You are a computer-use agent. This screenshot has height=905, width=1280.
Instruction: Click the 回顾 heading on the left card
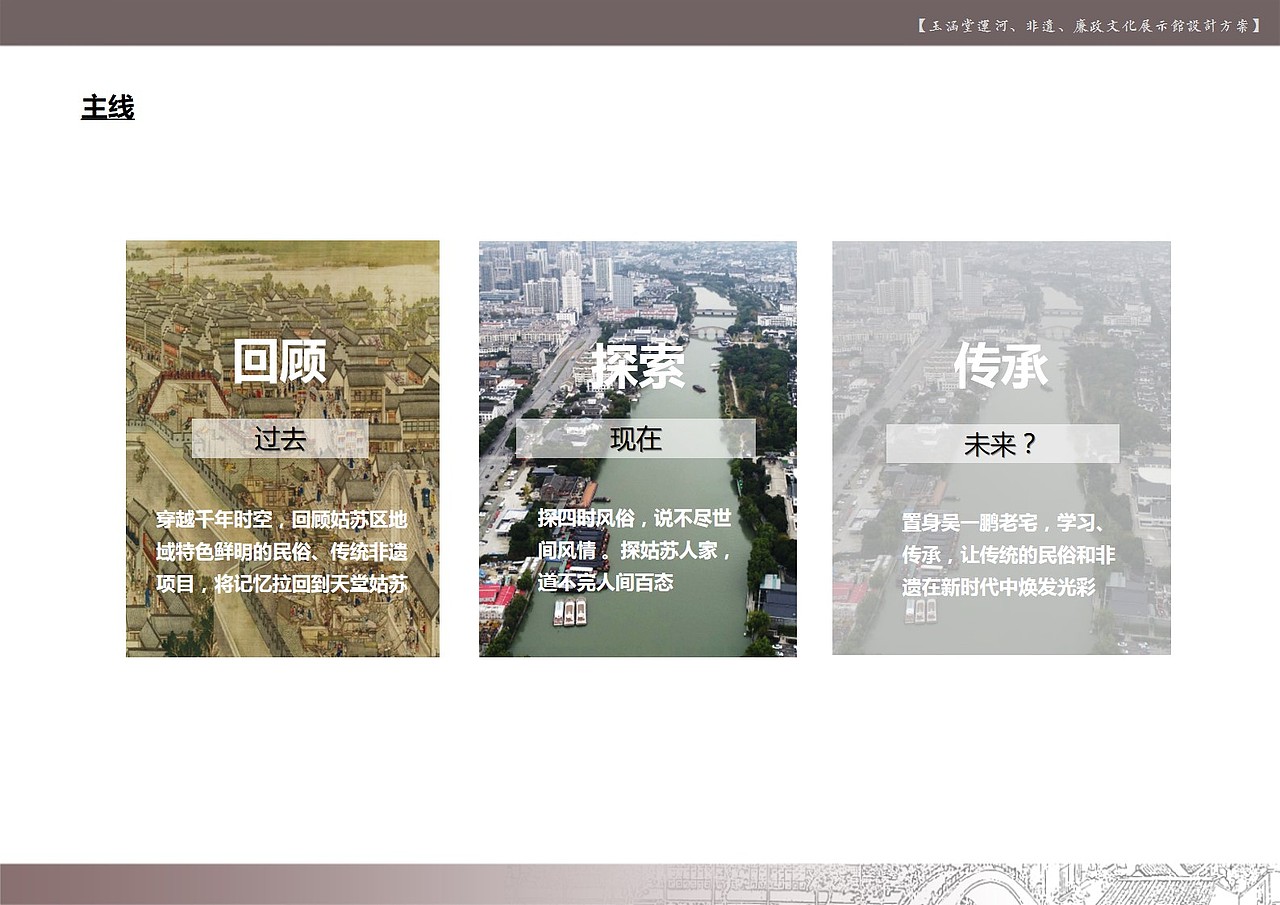pos(280,365)
